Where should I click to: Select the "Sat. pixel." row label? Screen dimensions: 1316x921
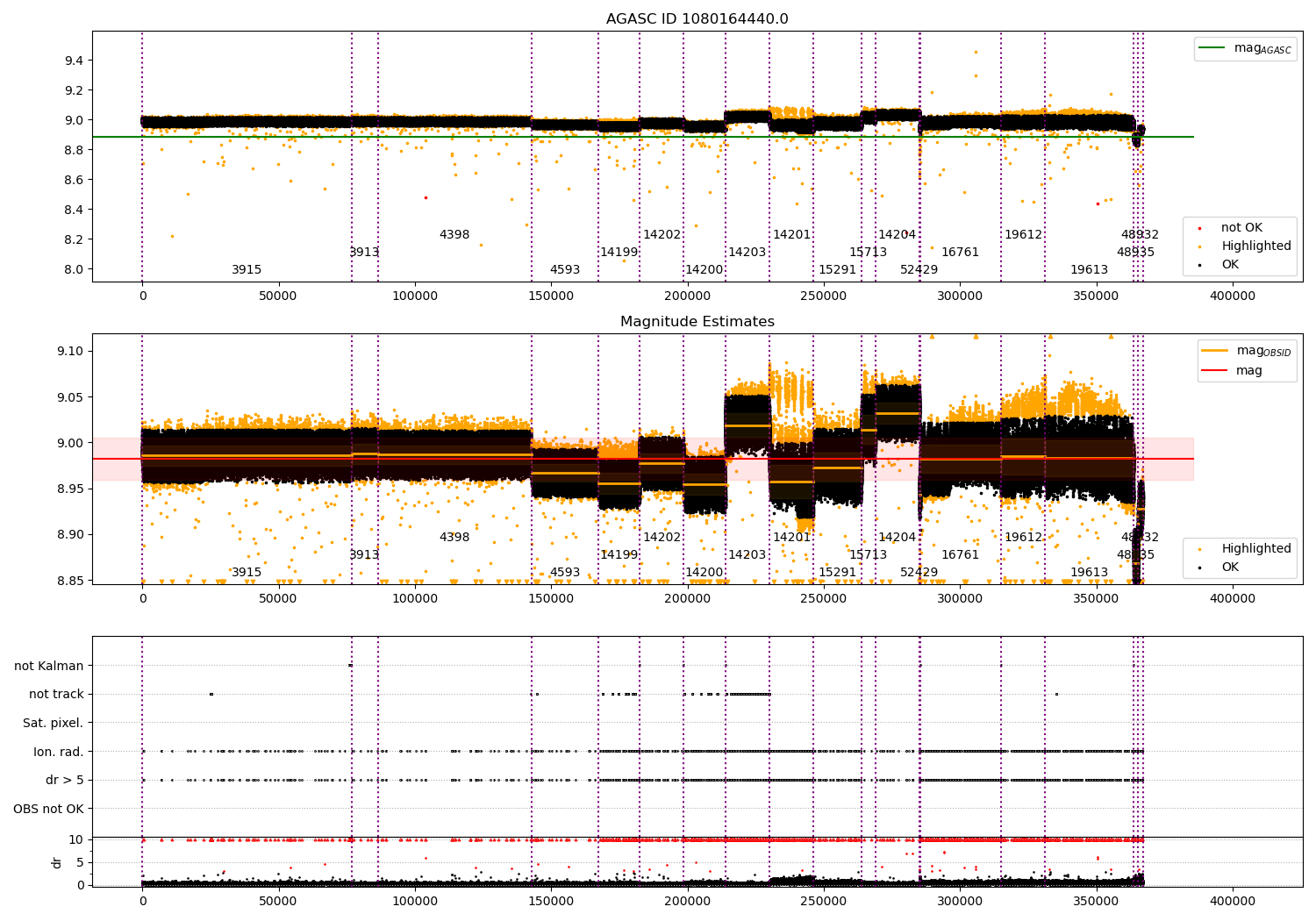point(53,723)
